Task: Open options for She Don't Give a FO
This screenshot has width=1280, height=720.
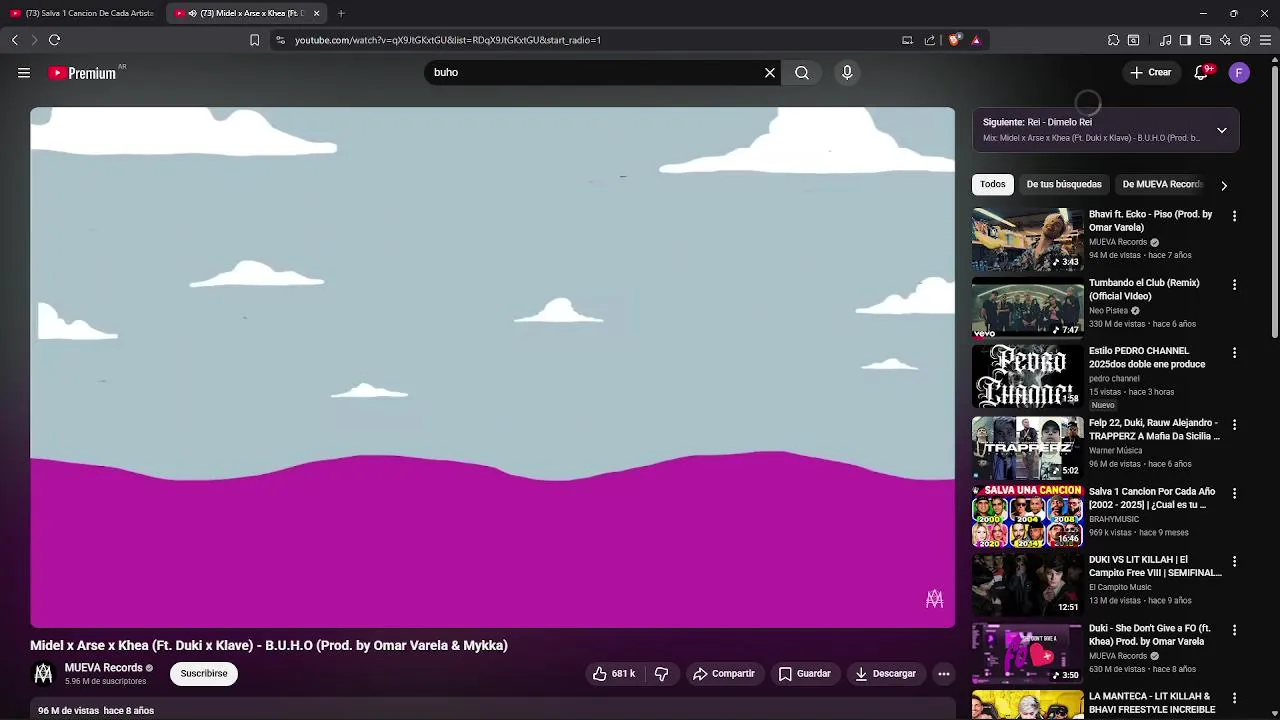Action: [x=1234, y=630]
